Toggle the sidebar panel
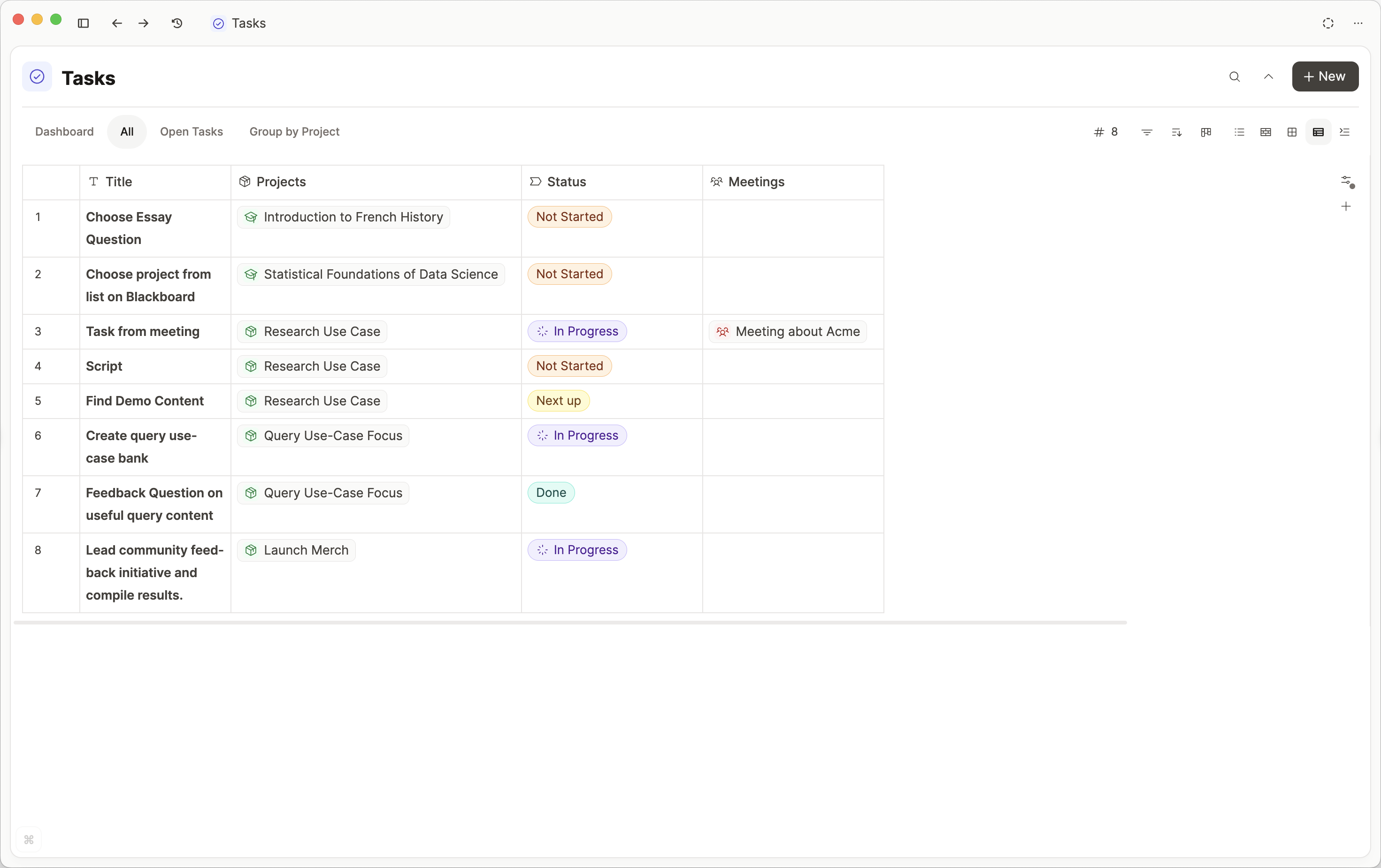The image size is (1381, 868). [83, 23]
